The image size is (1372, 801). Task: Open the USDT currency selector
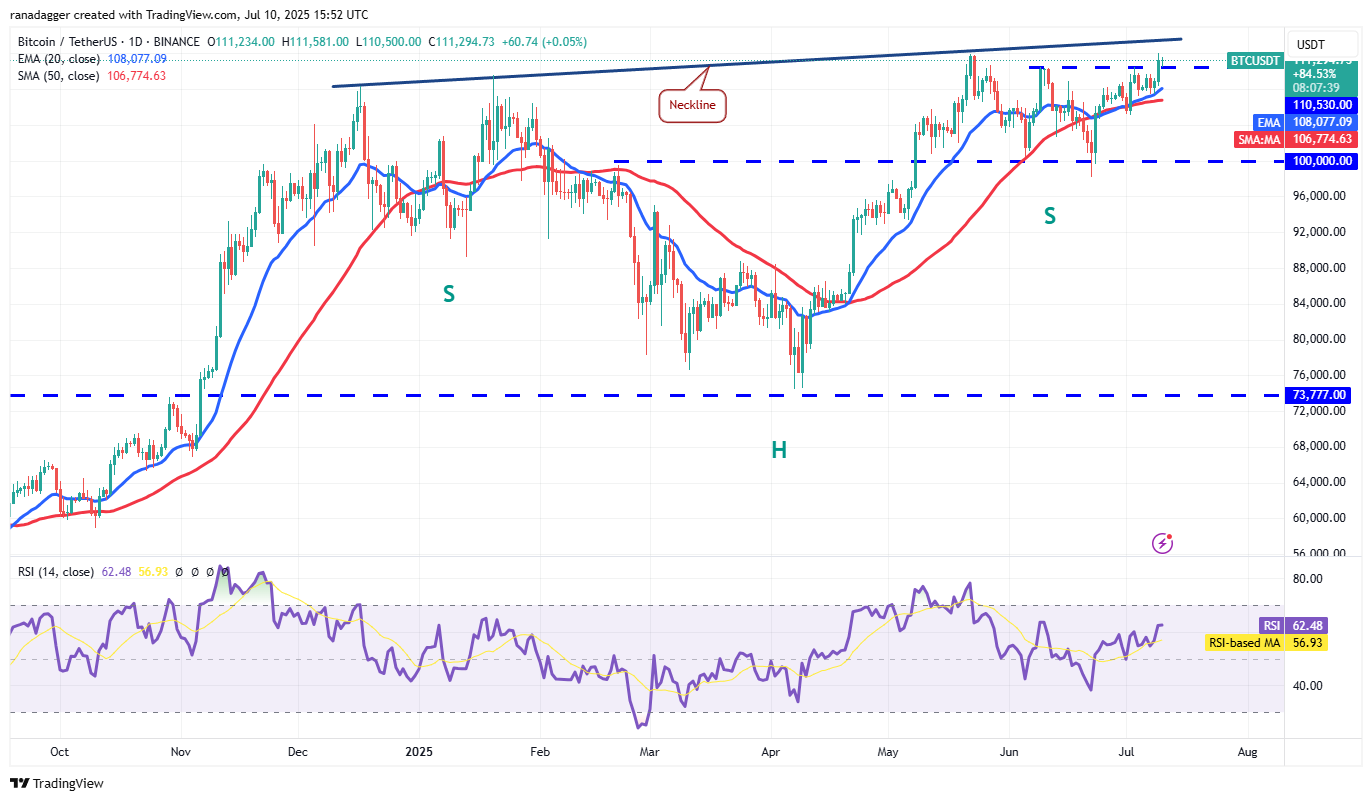click(x=1309, y=44)
